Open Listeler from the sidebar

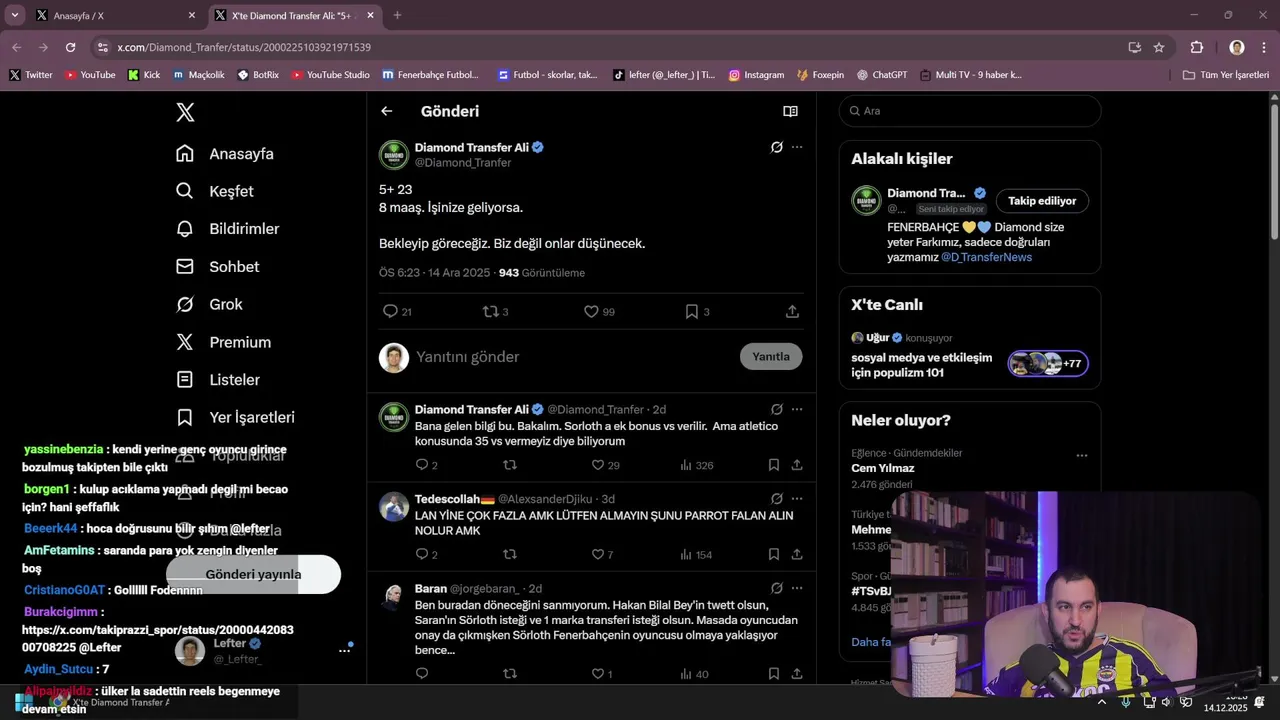(x=217, y=380)
